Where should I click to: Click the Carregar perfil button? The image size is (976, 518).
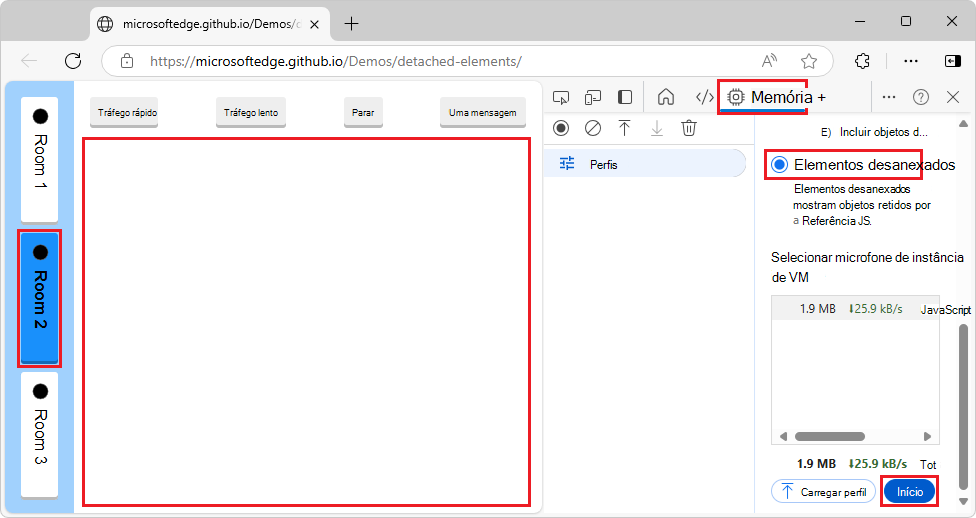point(823,492)
